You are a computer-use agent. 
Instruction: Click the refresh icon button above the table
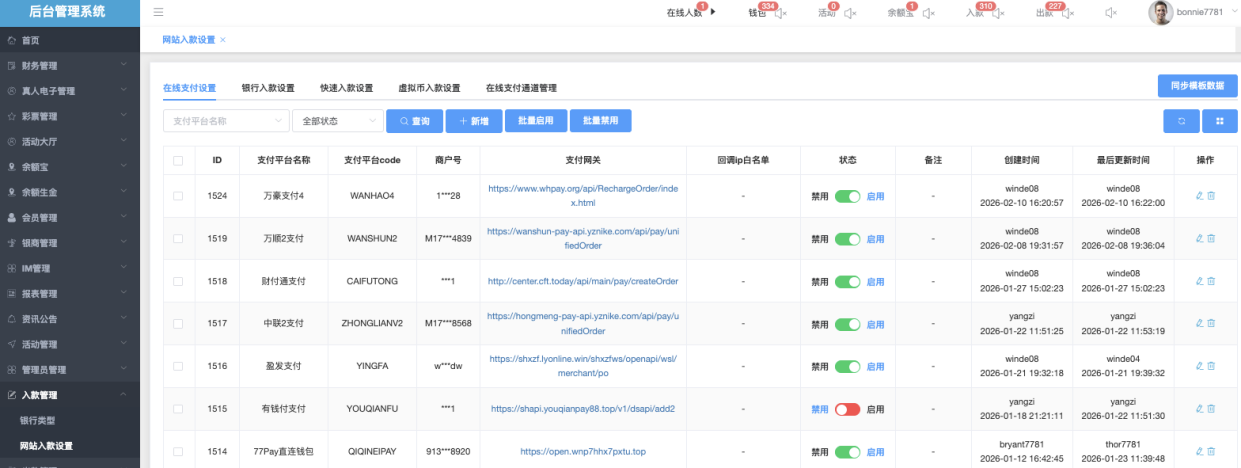(1180, 121)
